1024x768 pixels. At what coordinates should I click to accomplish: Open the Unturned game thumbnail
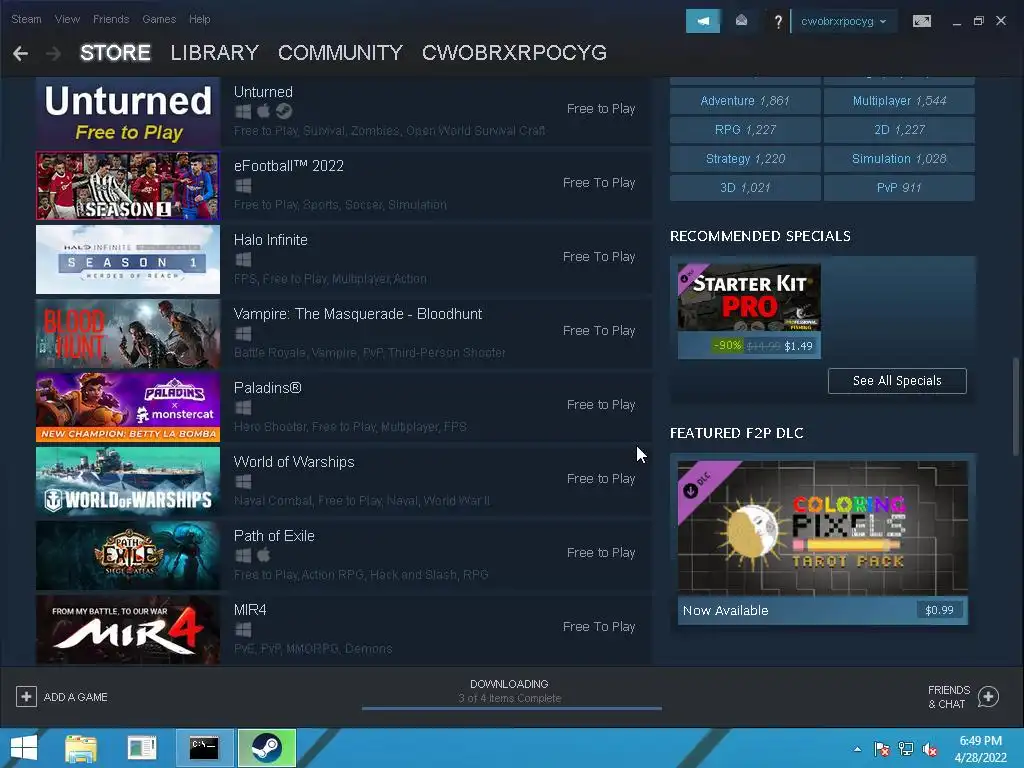coord(128,112)
